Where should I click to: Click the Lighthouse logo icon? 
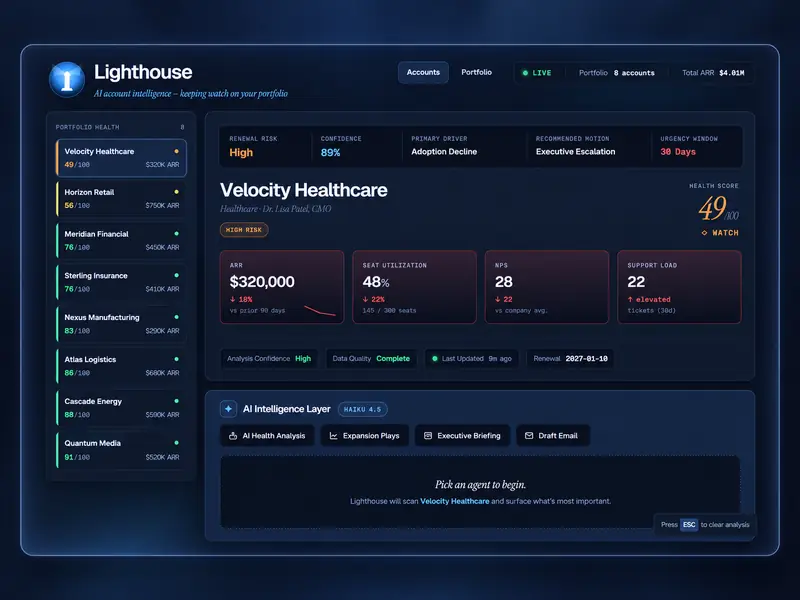[67, 80]
